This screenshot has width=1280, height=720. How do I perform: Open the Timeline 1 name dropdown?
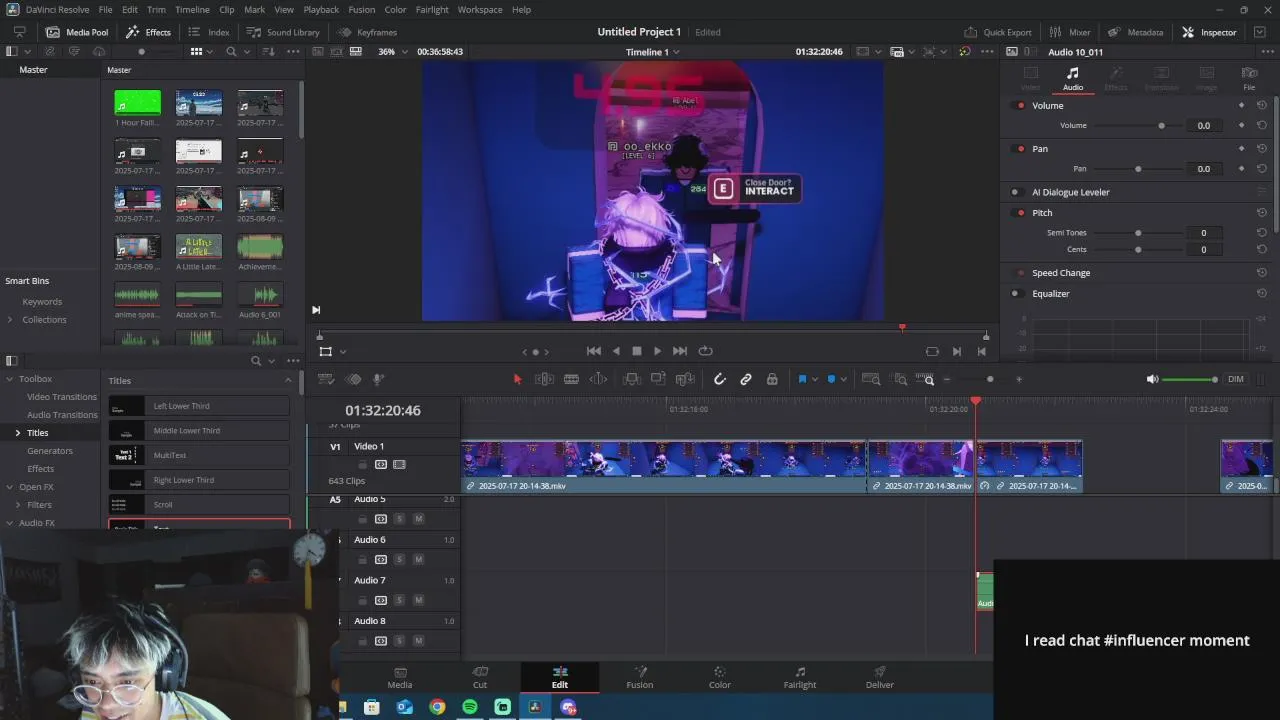(x=653, y=51)
